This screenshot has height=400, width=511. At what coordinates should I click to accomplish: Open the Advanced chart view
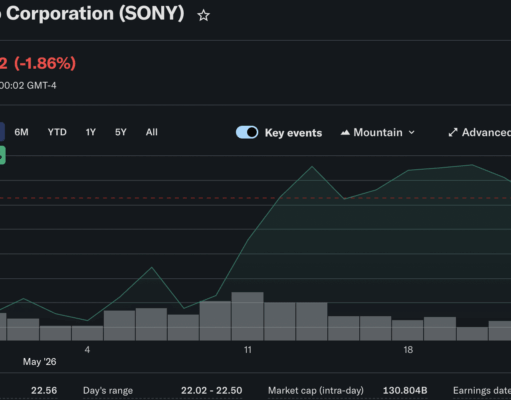point(479,132)
